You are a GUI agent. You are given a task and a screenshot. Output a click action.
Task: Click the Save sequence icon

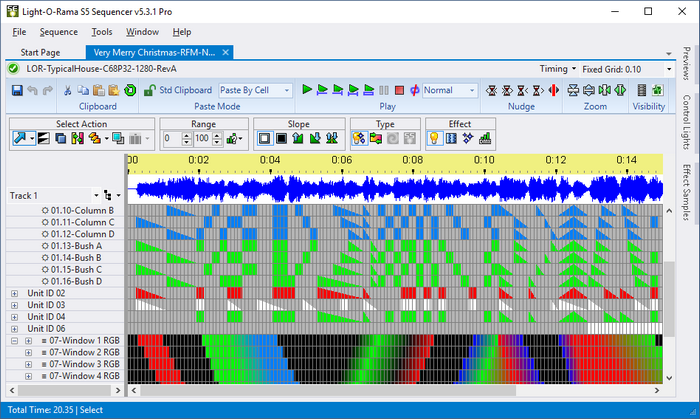coord(17,90)
